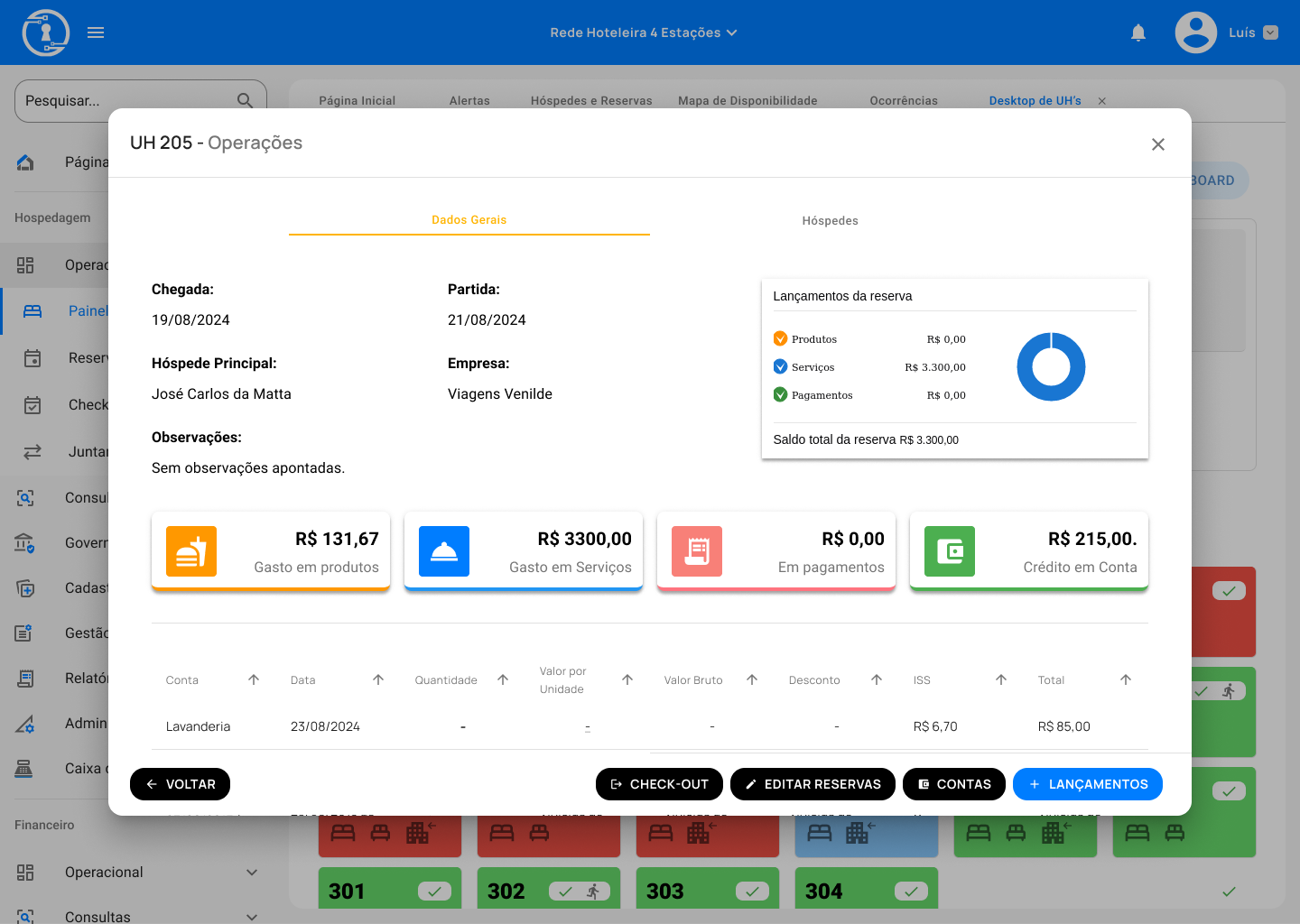Click the green account credit wallet icon
The height and width of the screenshot is (924, 1300).
pyautogui.click(x=950, y=551)
